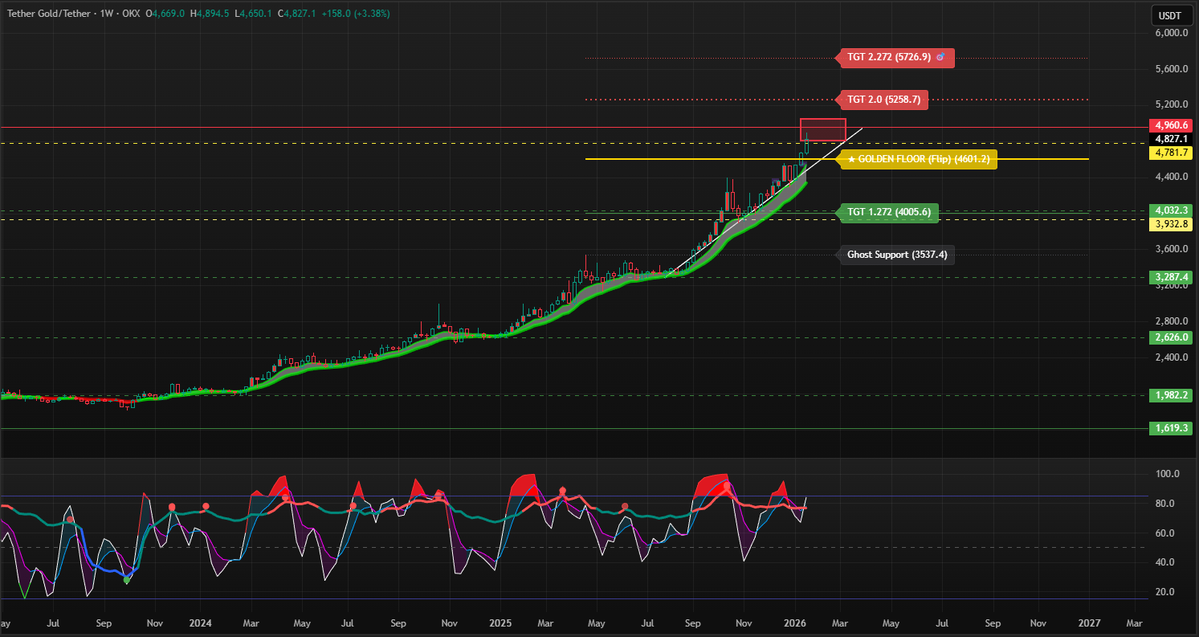
Task: Click the green 2,626.0 price axis tag
Action: 1171,337
